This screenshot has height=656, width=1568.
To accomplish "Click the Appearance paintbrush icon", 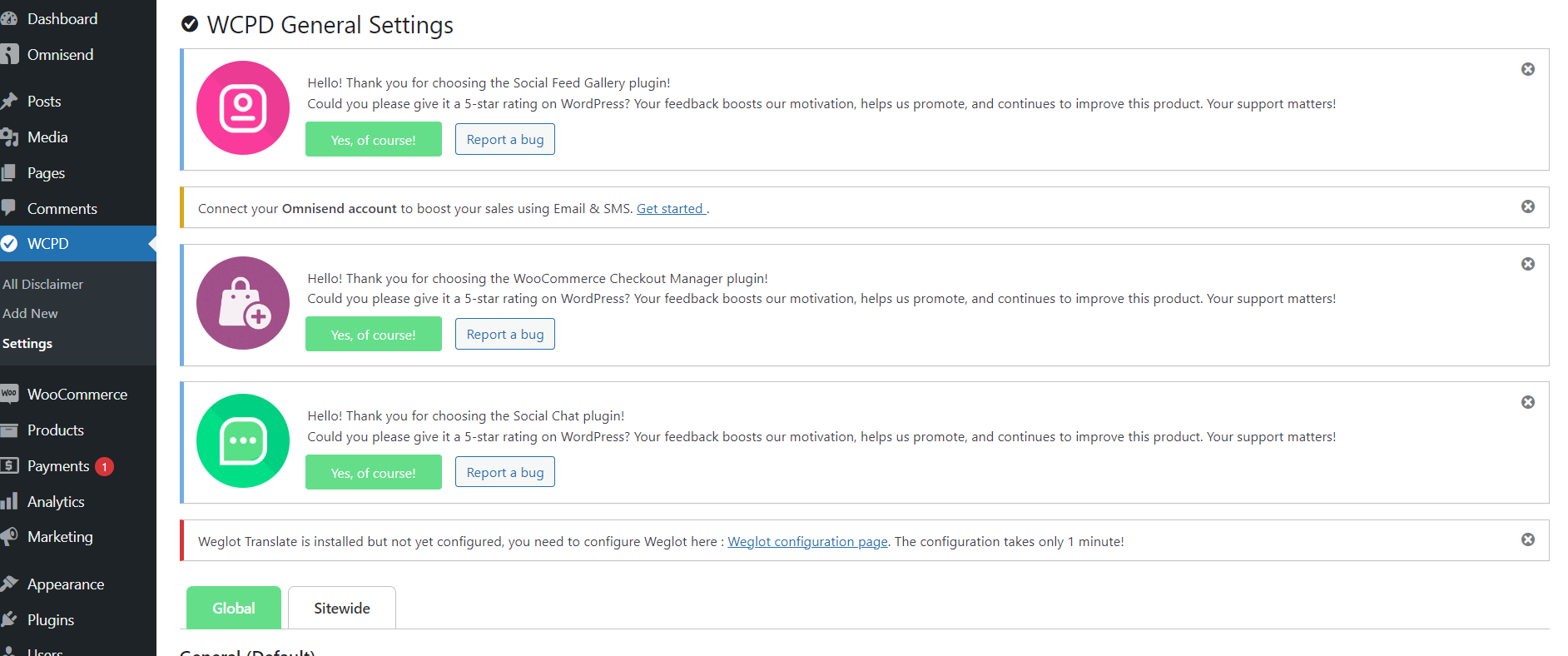I will (8, 584).
